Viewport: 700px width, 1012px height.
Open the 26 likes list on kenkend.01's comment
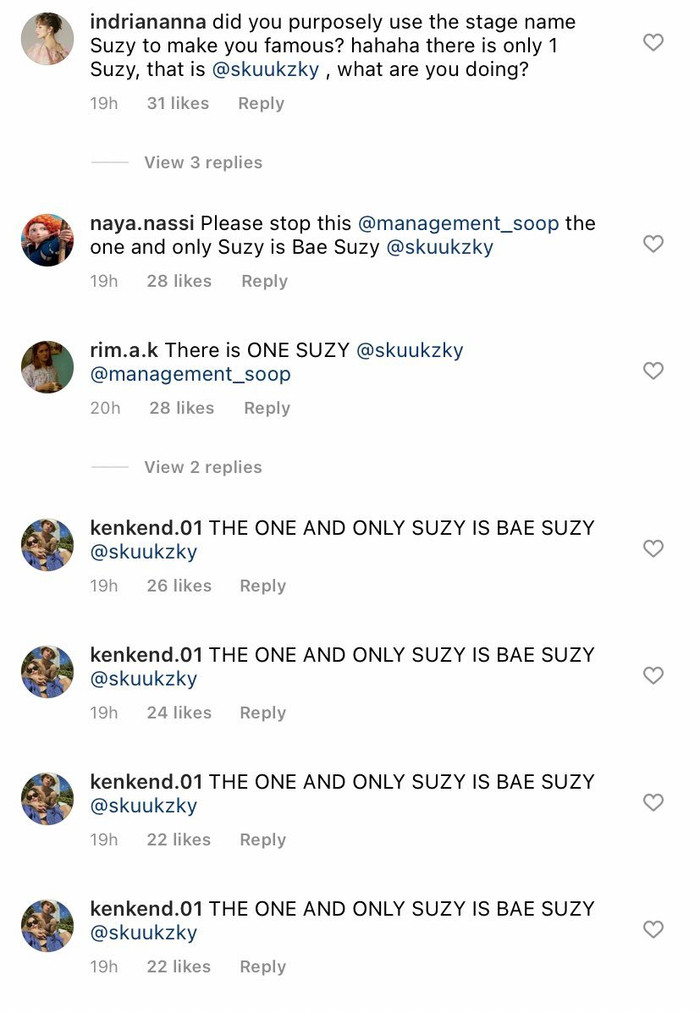click(179, 586)
